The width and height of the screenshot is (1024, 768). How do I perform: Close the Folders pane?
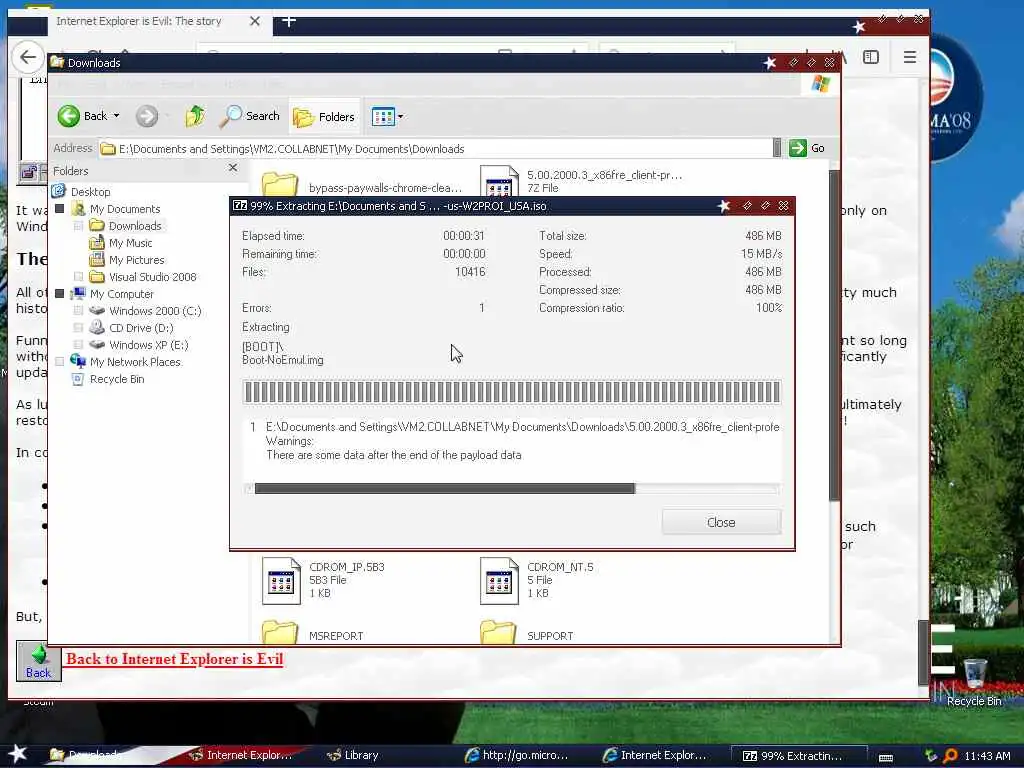pyautogui.click(x=233, y=168)
